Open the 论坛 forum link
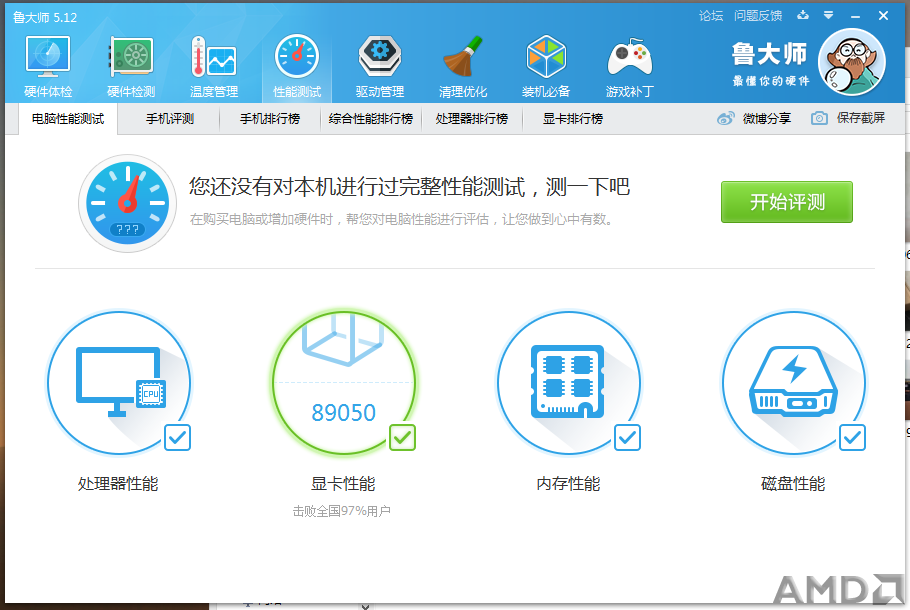The image size is (910, 610). coord(711,16)
